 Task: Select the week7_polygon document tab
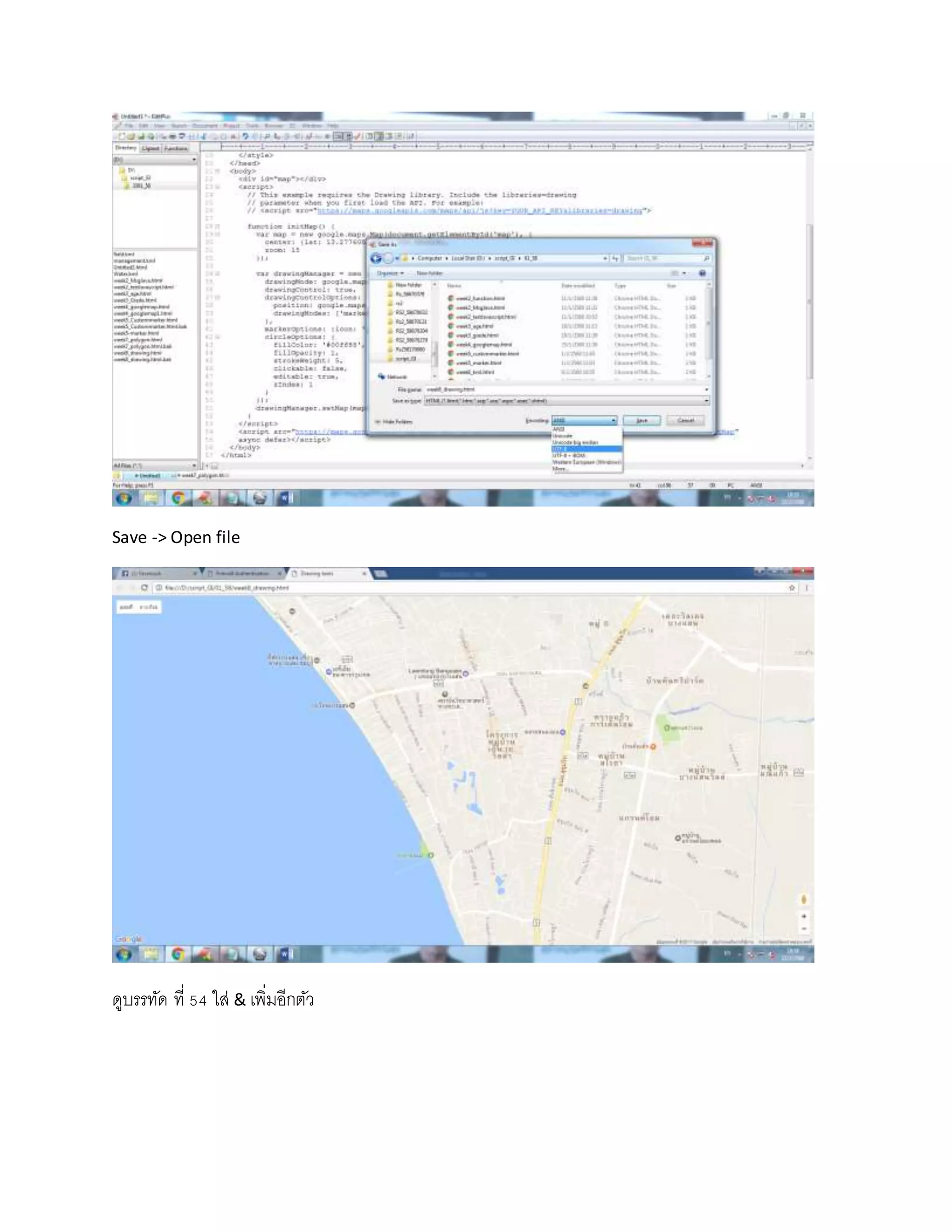(204, 476)
